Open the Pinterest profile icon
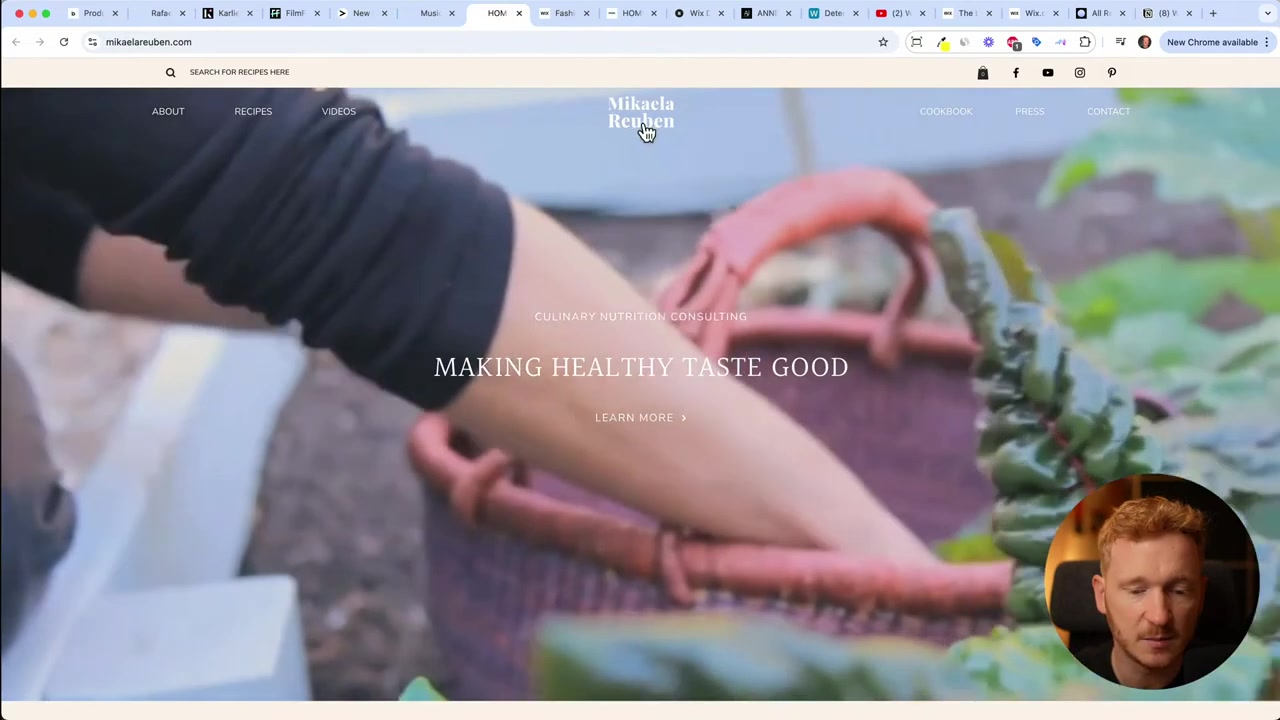Viewport: 1280px width, 720px height. tap(1112, 72)
